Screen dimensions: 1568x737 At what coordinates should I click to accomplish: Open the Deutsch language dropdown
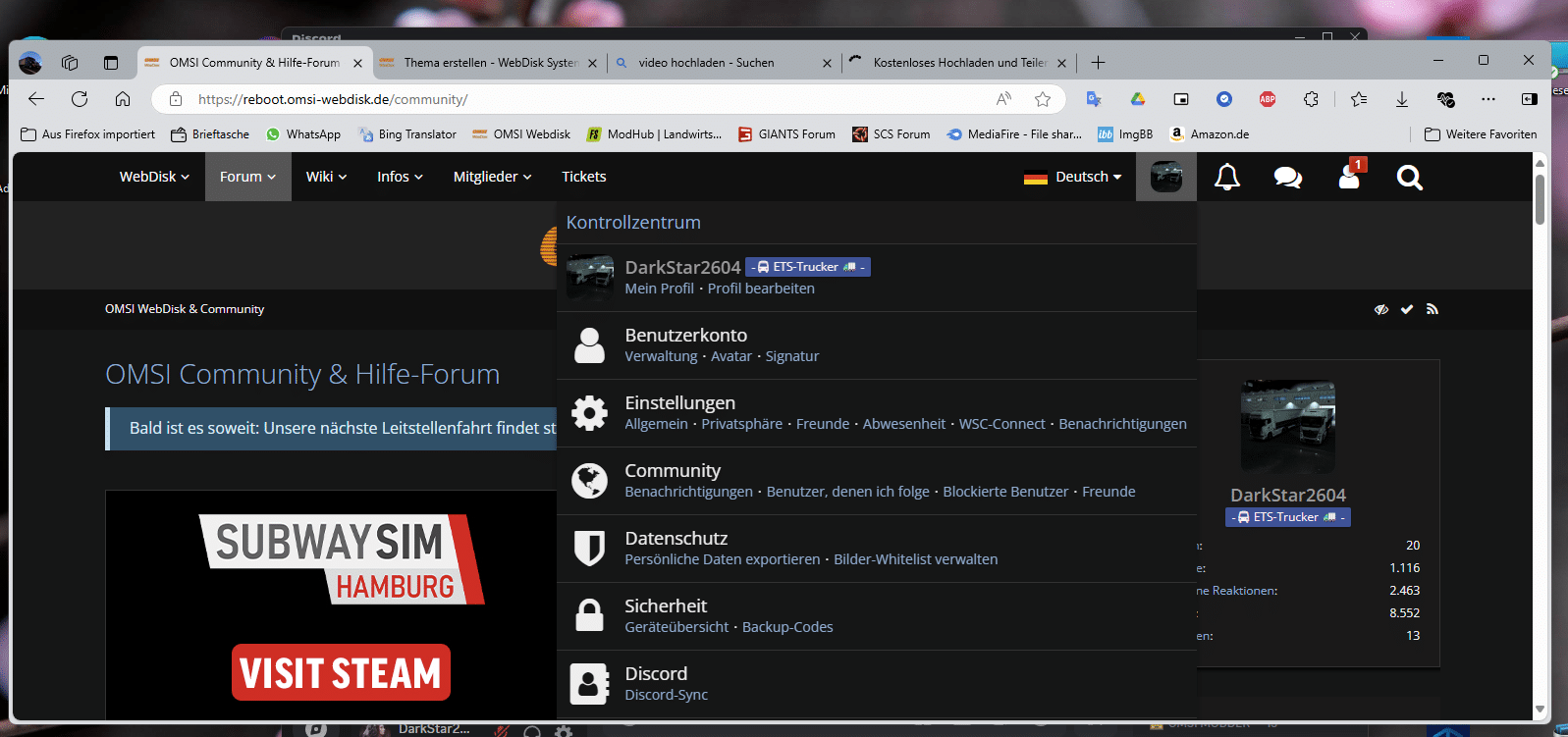[1073, 177]
